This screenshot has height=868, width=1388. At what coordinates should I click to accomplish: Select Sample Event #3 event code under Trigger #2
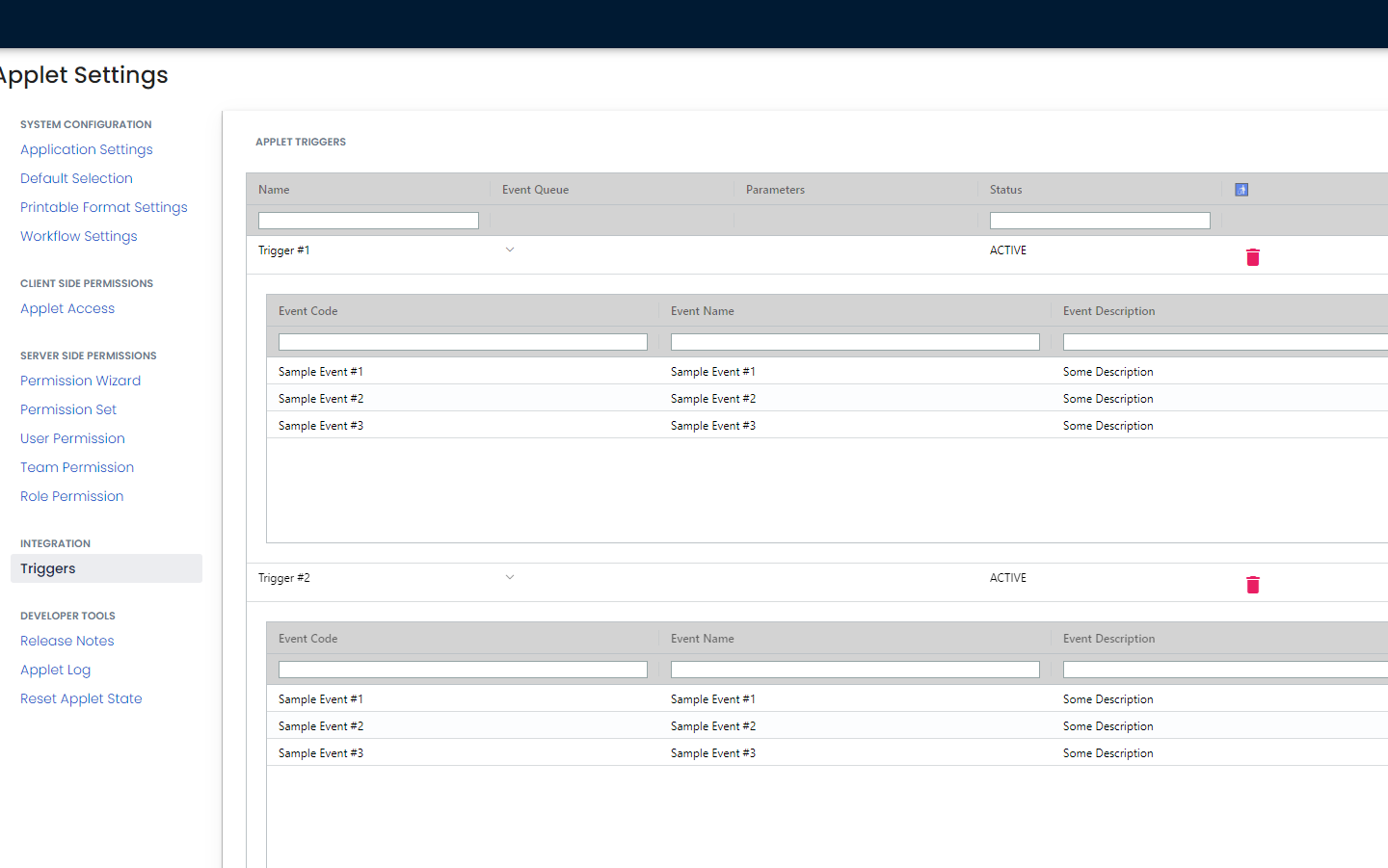321,753
